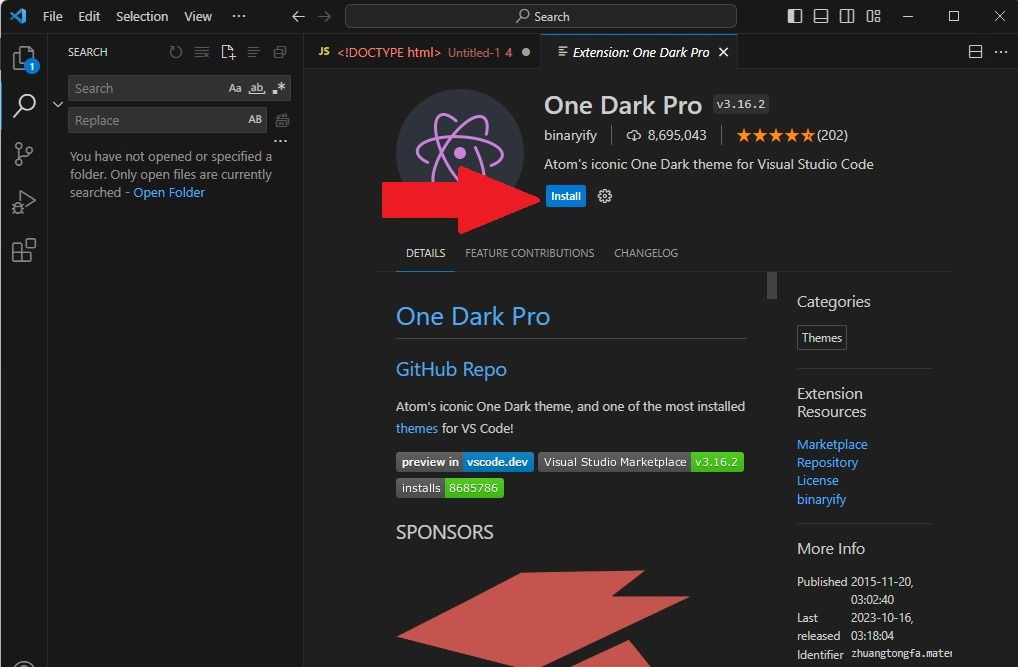Screen dimensions: 1018x667
Task: Toggle Preserve Case in the replace field
Action: 254,120
